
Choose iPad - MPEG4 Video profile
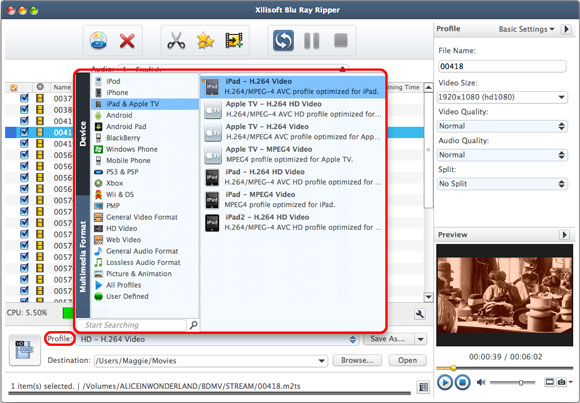click(x=293, y=199)
